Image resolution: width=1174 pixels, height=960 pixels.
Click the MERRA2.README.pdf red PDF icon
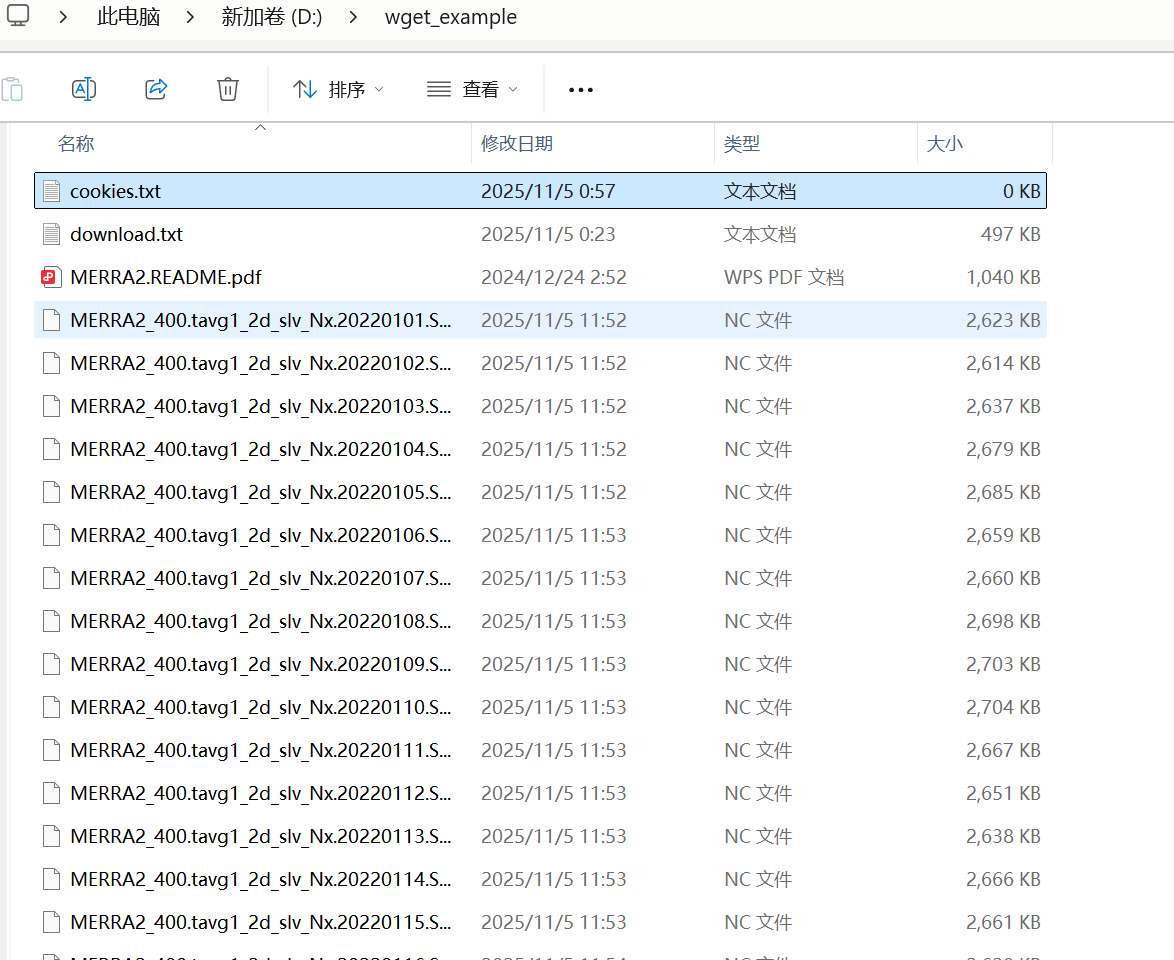pos(51,277)
